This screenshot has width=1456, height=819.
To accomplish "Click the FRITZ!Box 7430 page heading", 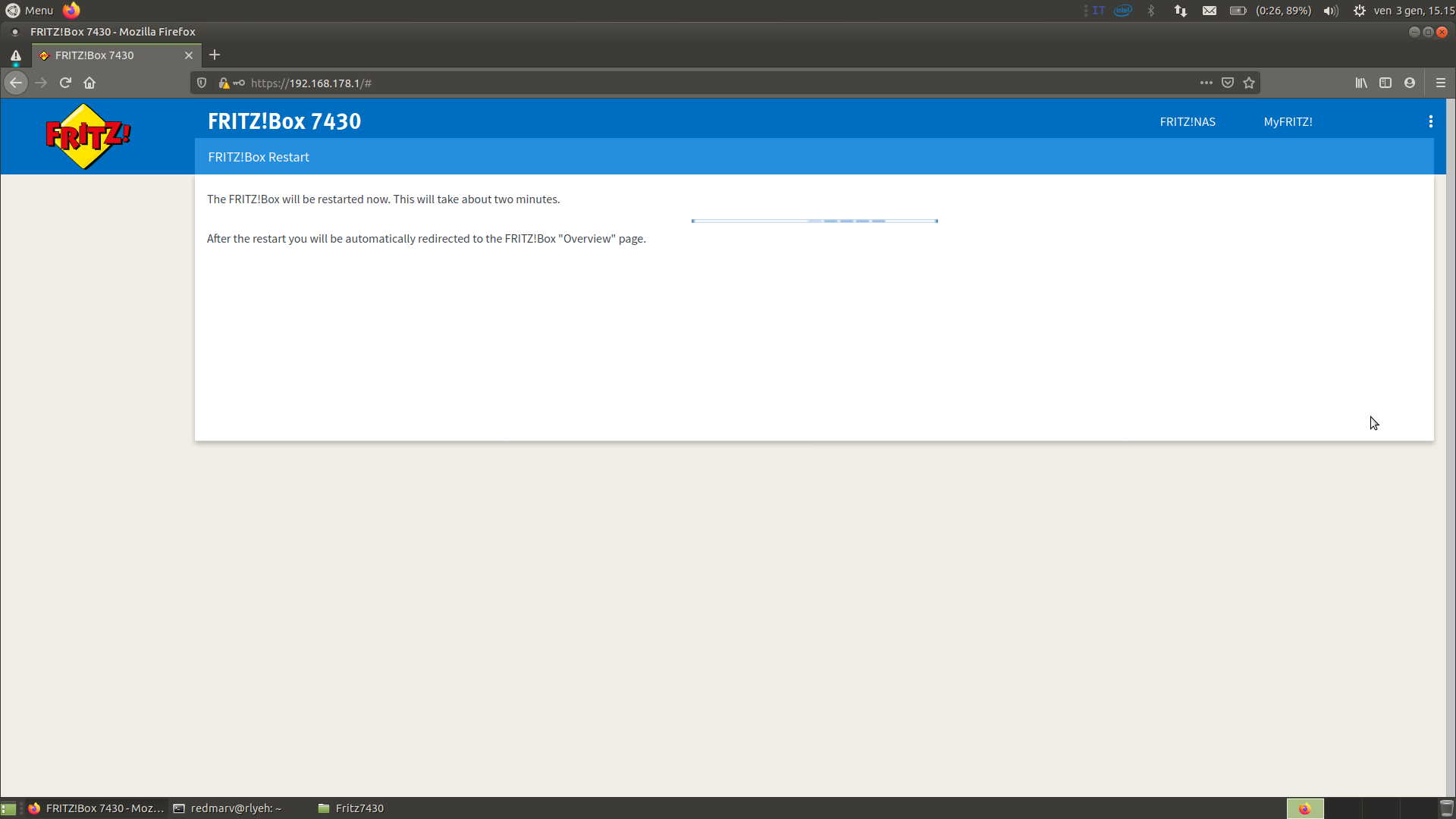I will (284, 121).
